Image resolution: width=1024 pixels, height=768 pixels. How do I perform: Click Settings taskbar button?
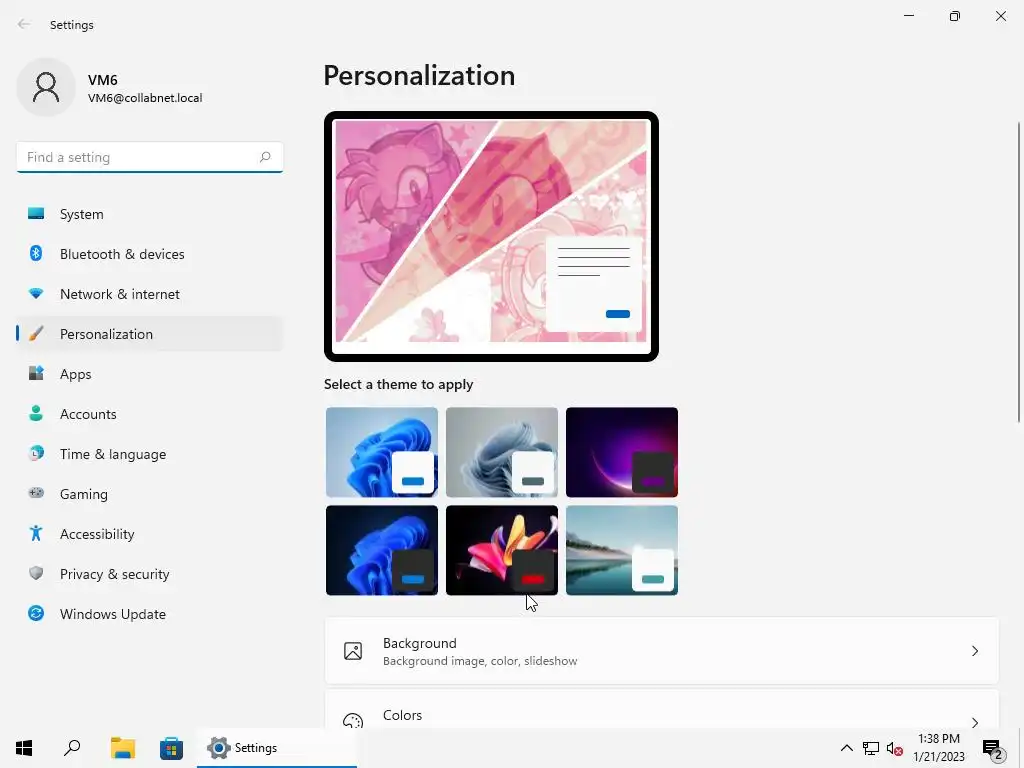[x=277, y=748]
